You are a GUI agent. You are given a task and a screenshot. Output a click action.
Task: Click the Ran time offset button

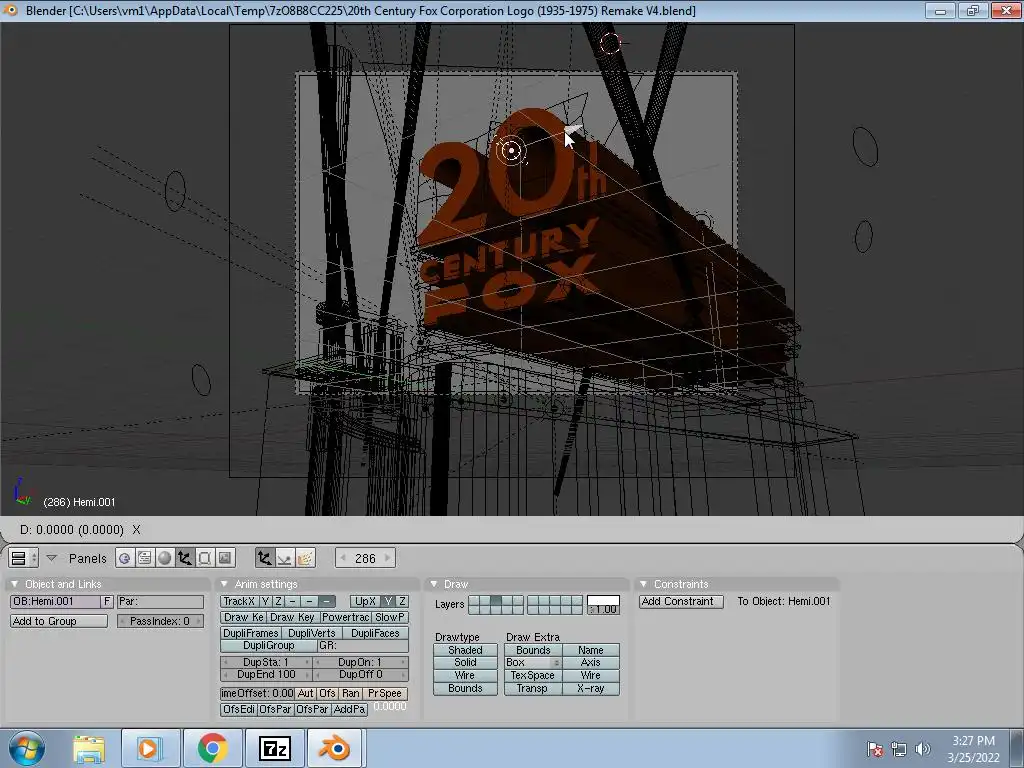(x=351, y=694)
